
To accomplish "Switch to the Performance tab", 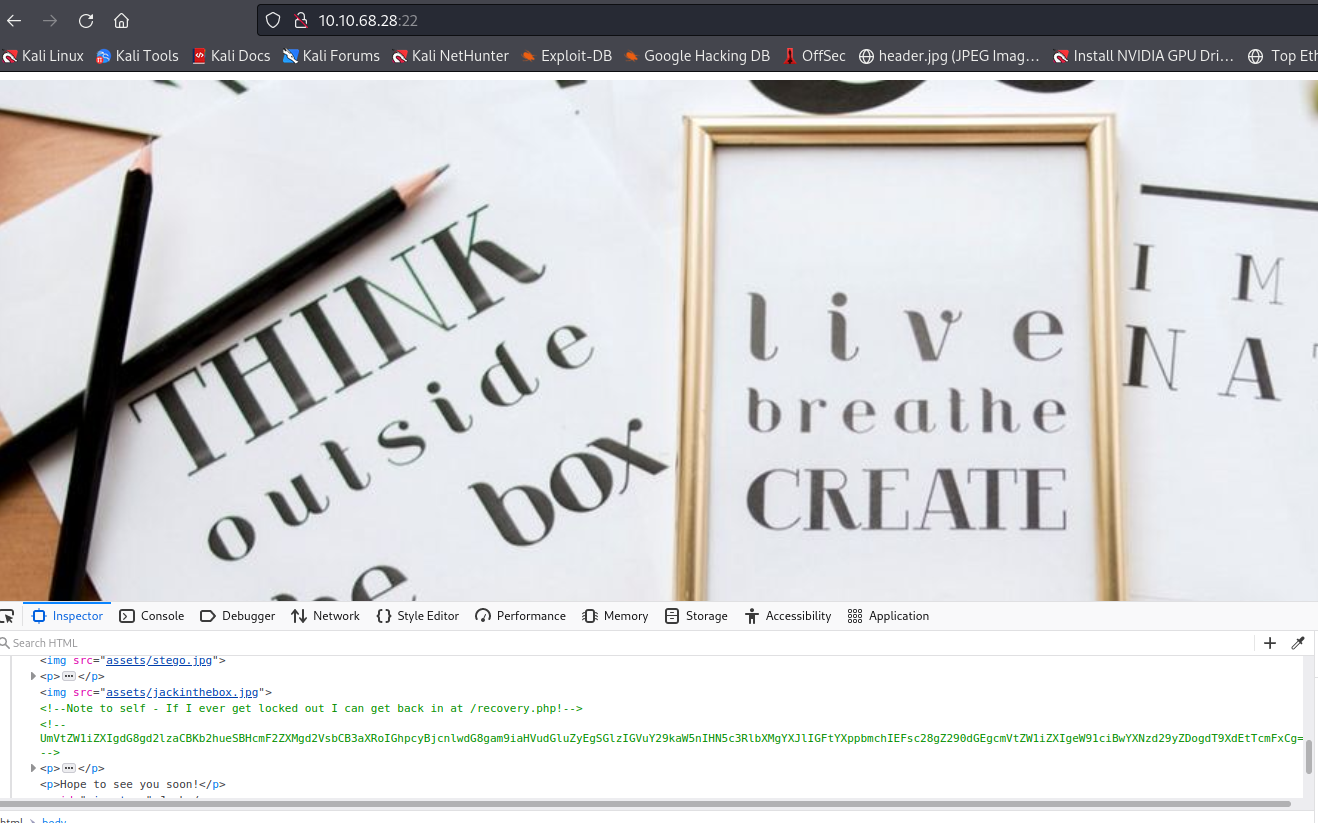I will (x=520, y=616).
